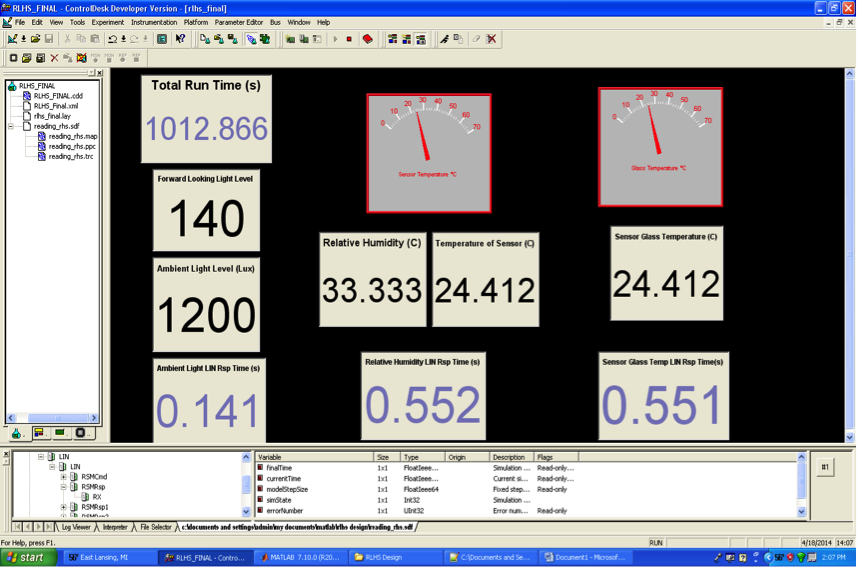Viewport: 857px width, 567px height.
Task: Expand the RSMRsp1 node
Action: [x=63, y=507]
